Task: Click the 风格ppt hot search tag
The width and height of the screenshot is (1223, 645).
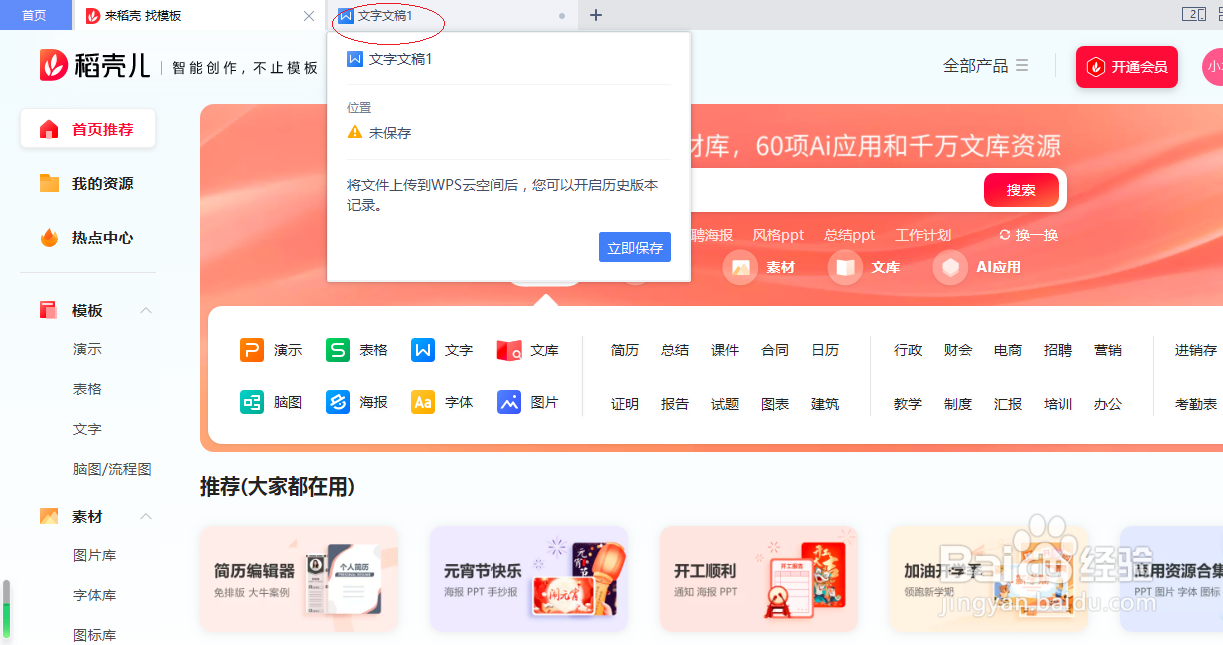Action: click(778, 235)
